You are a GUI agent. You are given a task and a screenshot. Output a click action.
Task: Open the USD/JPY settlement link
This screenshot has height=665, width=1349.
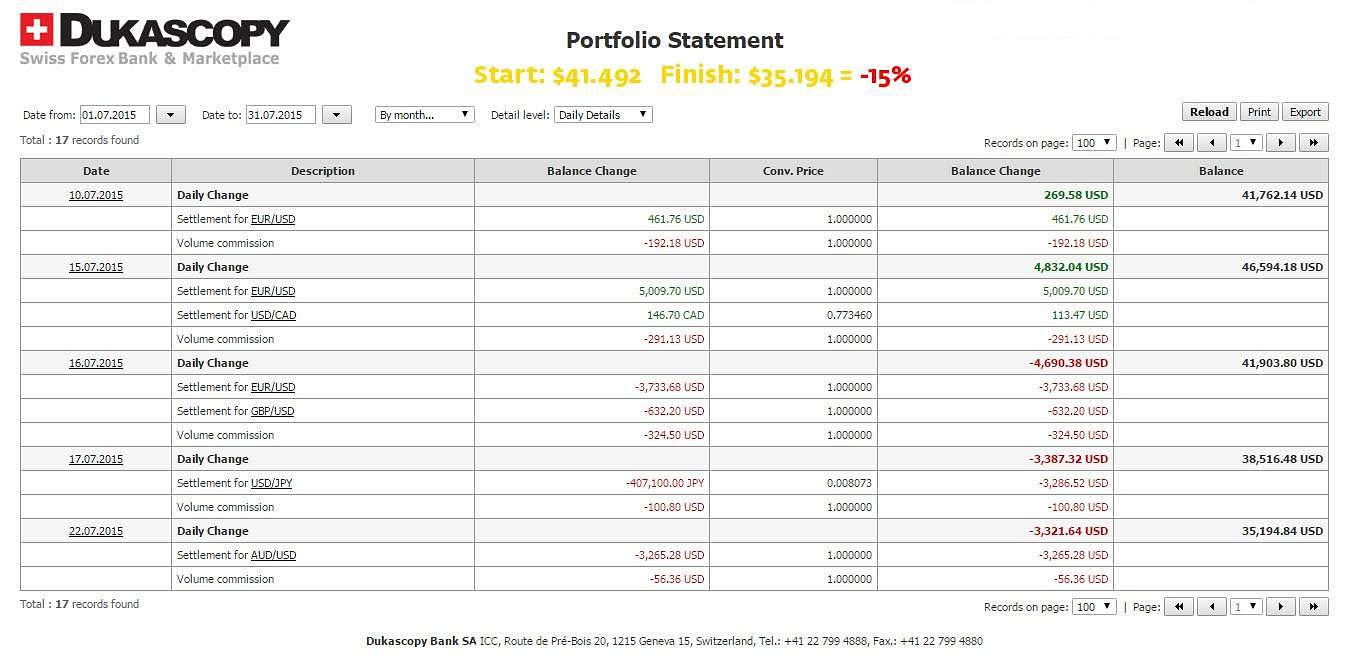click(272, 483)
